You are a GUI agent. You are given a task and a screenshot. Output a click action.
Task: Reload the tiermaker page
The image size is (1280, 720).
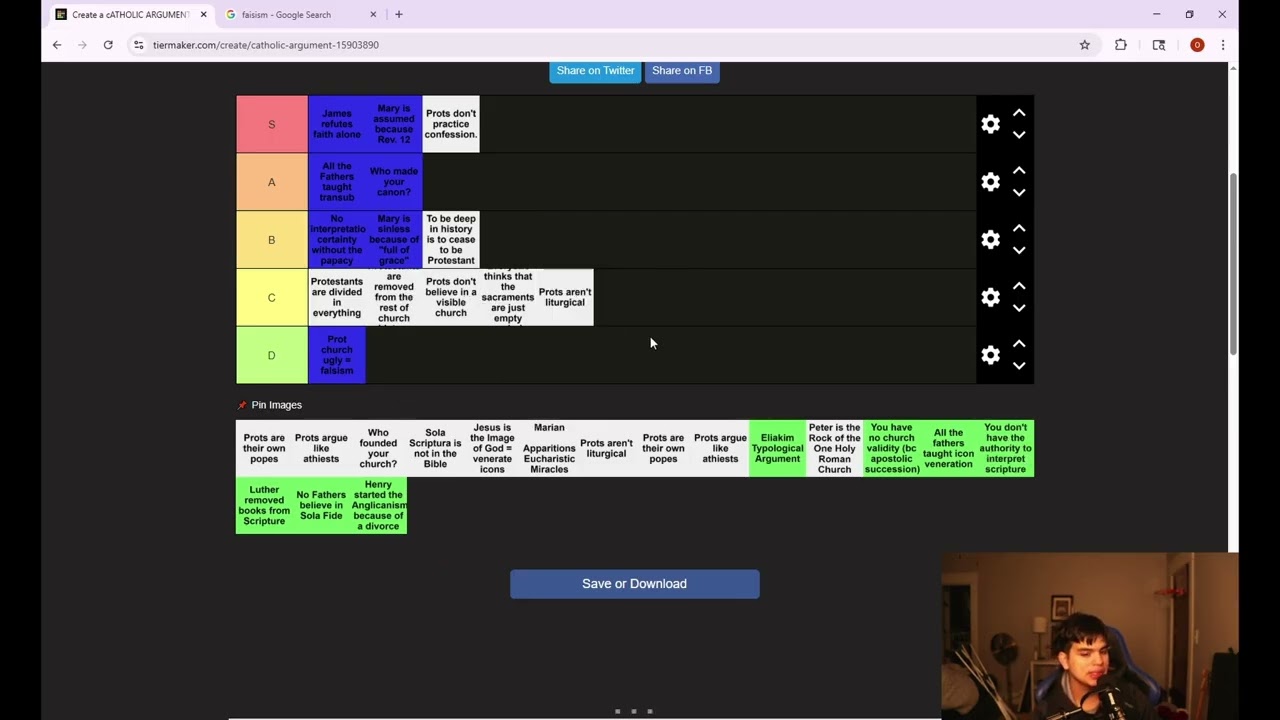point(108,45)
